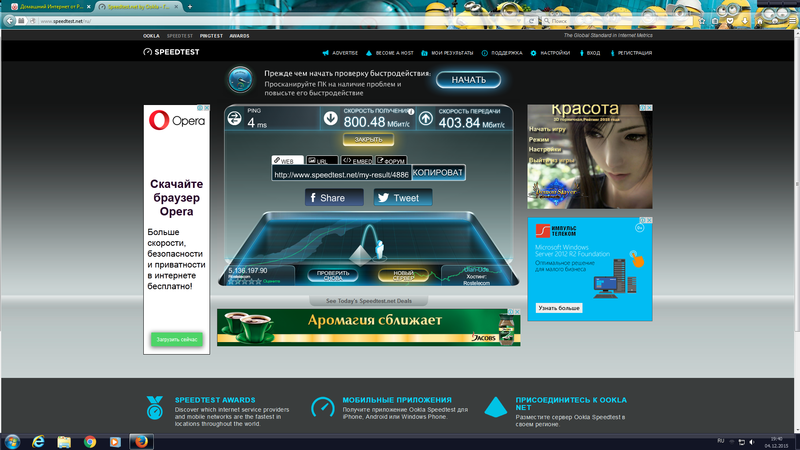
Task: Open the See Today's Speedtest.net Deals link
Action: coord(368,300)
